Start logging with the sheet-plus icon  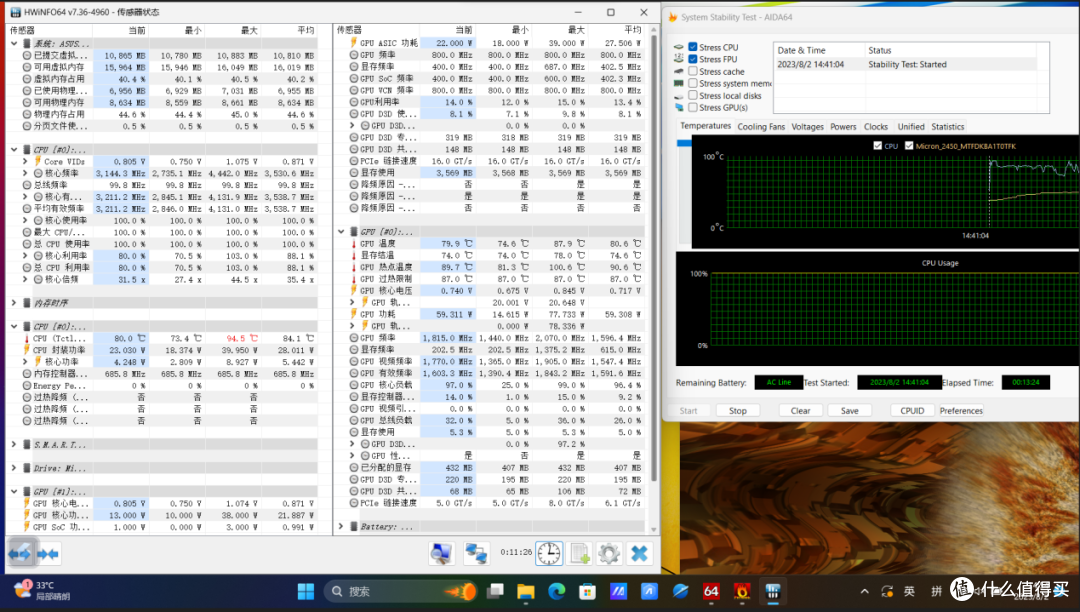(579, 553)
